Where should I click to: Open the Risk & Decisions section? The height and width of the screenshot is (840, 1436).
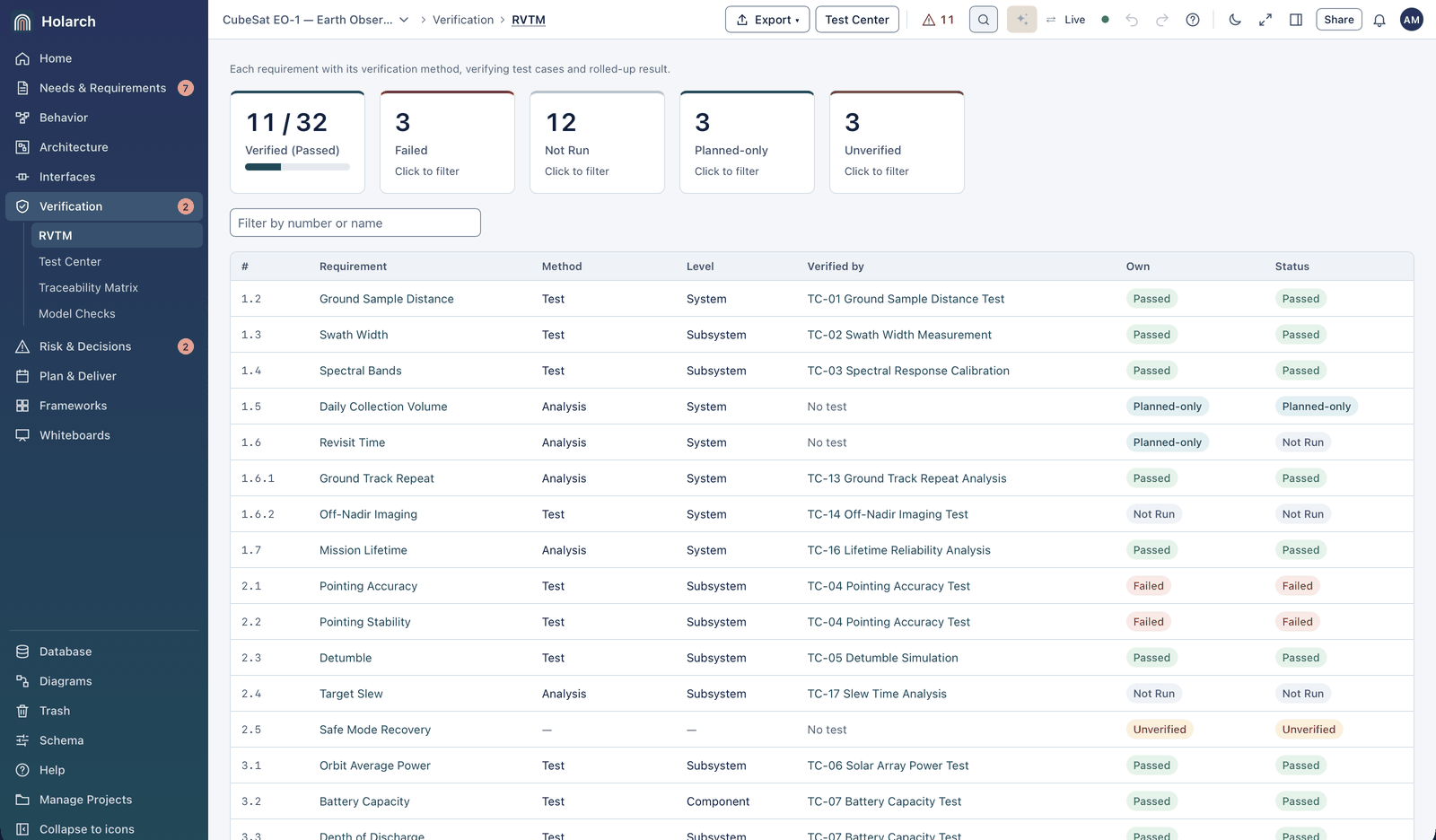[104, 346]
